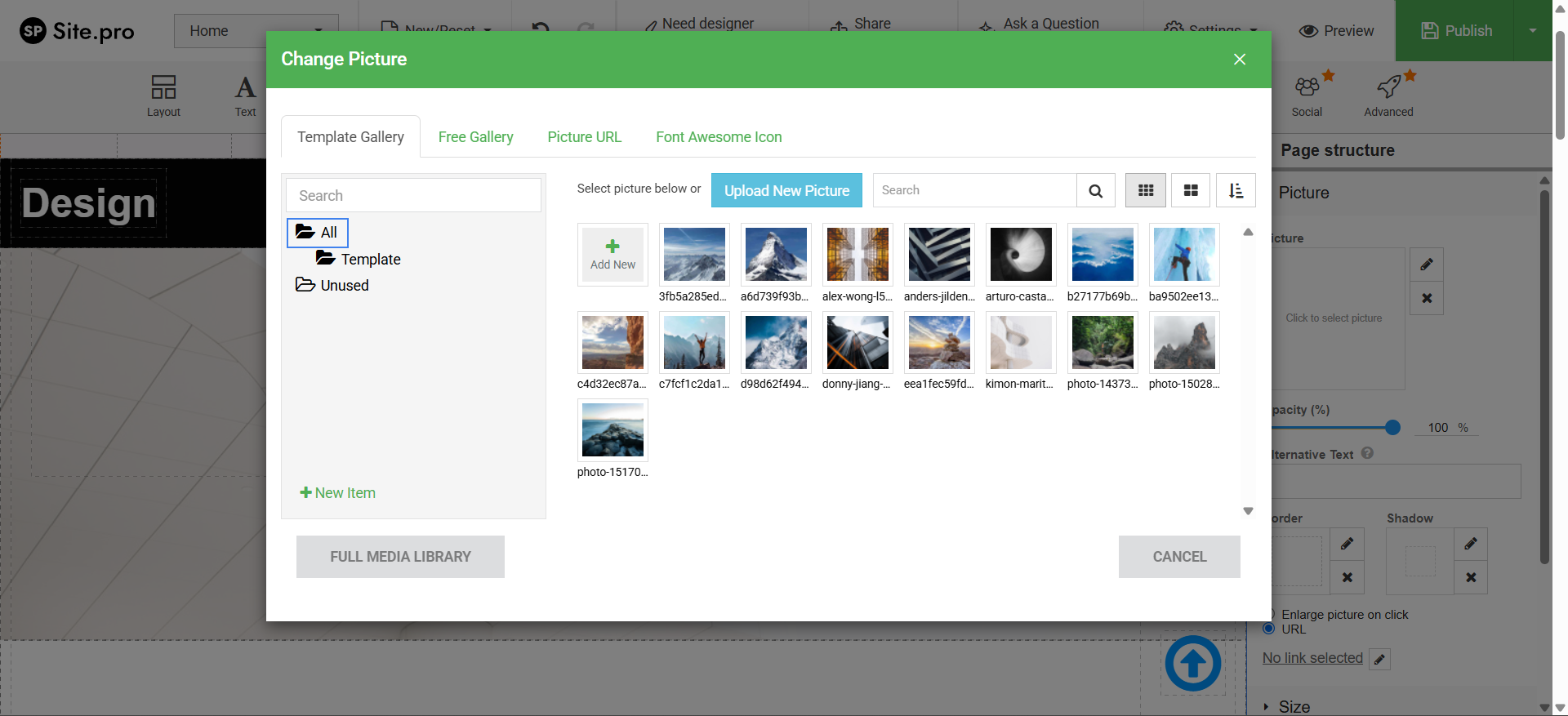
Task: Click the scroll-to-top arrow icon
Action: pos(1192,664)
